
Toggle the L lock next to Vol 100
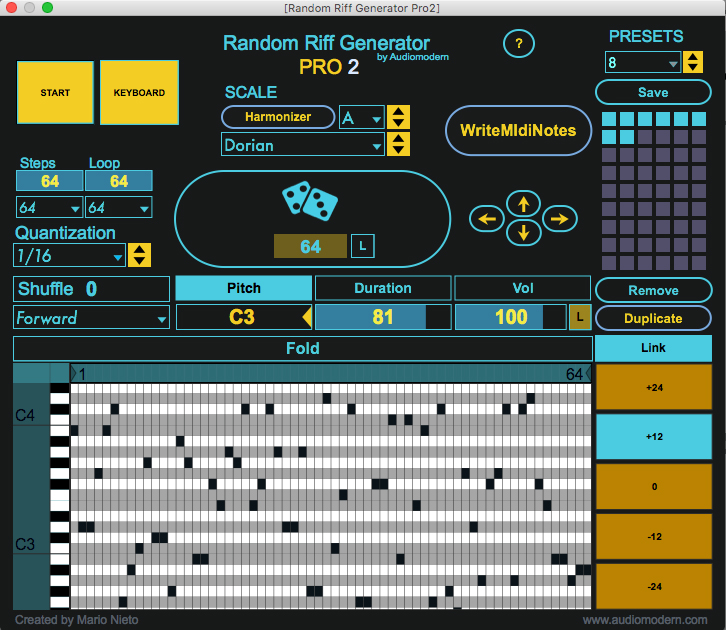pos(580,317)
